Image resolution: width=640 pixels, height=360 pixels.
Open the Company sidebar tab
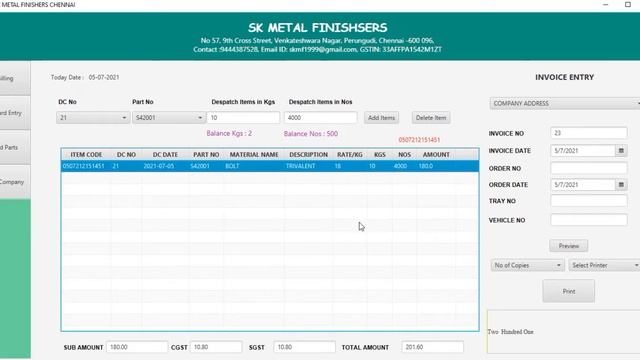[x=15, y=182]
